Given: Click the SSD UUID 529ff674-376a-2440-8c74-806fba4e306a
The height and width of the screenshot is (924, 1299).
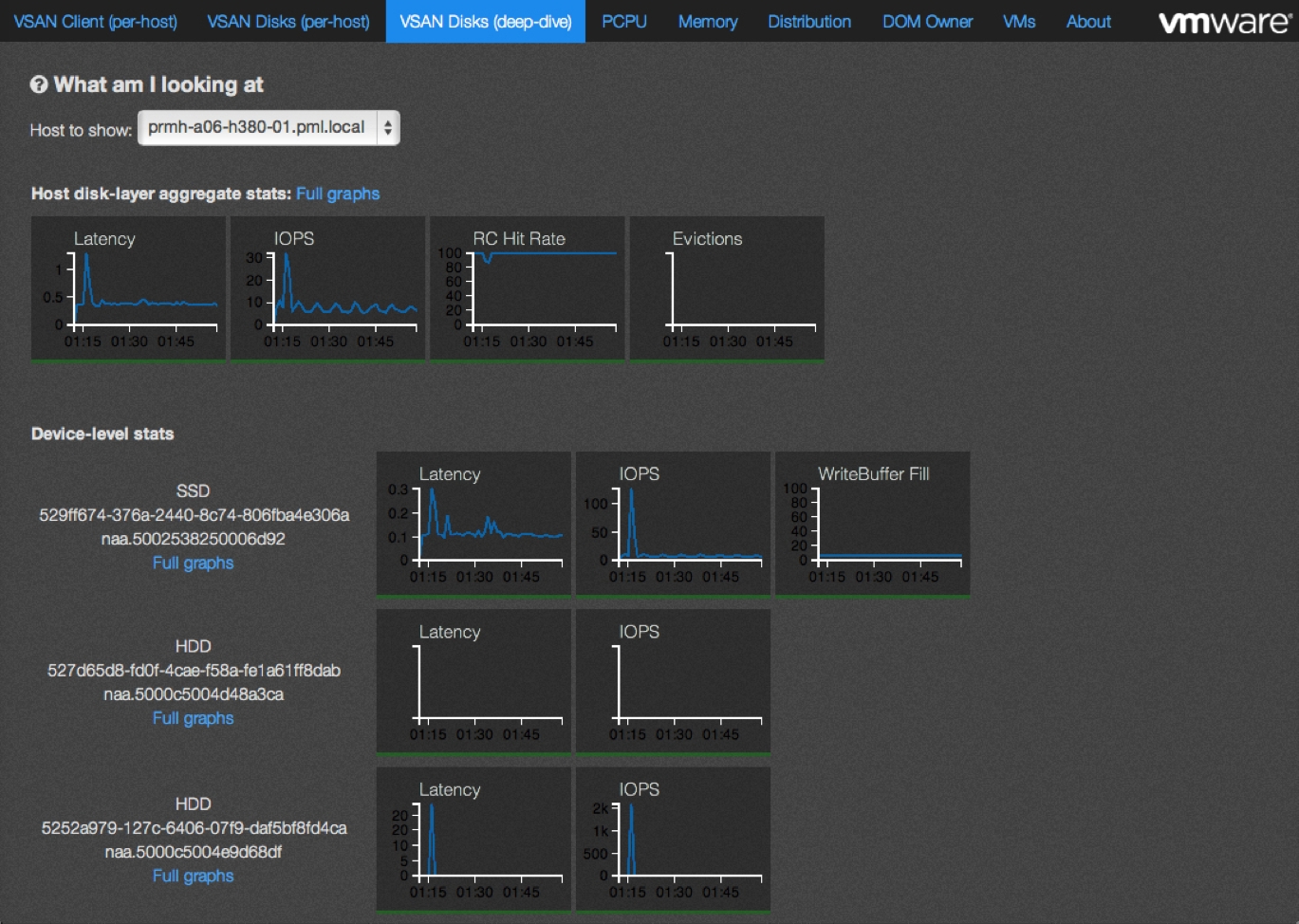Looking at the screenshot, I should 194,515.
